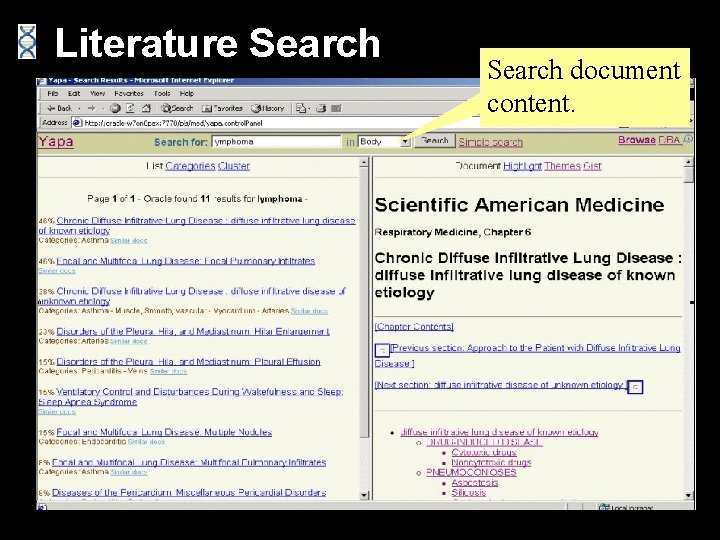Click the Search button in Yapa bar
This screenshot has height=540, width=720.
point(434,141)
